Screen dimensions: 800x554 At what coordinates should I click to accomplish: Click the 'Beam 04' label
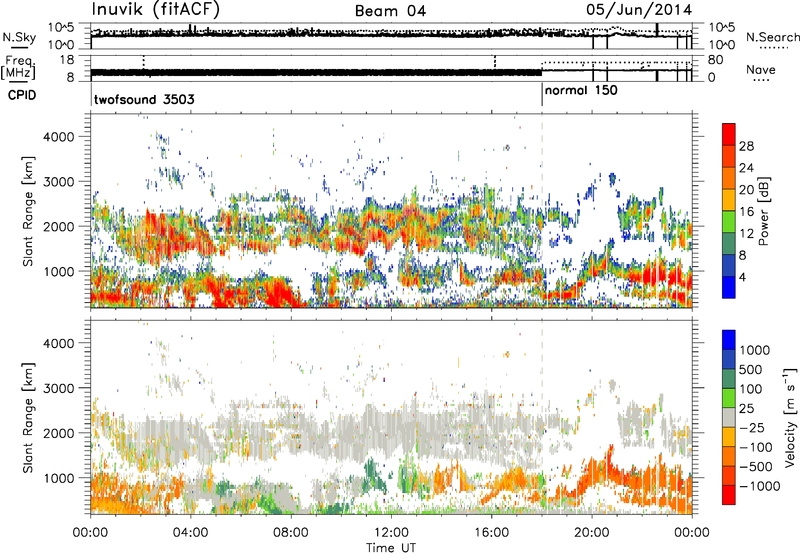tap(390, 11)
